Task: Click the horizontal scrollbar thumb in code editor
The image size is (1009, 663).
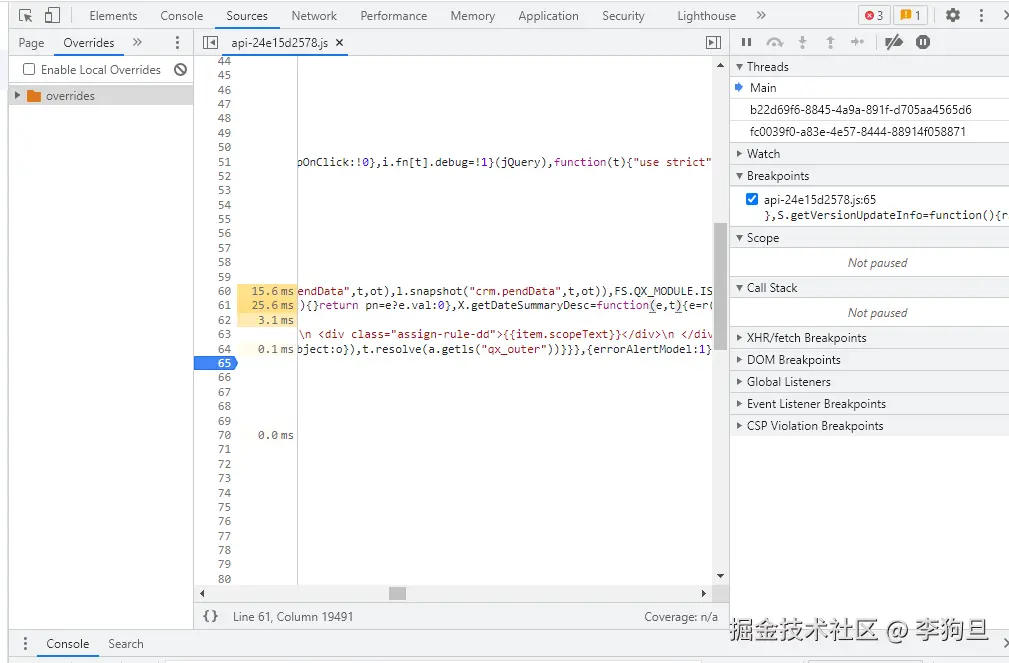Action: tap(398, 593)
